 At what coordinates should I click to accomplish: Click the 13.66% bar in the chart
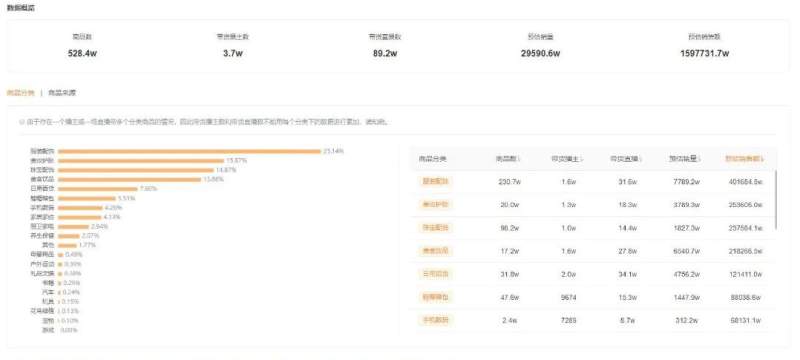click(130, 179)
